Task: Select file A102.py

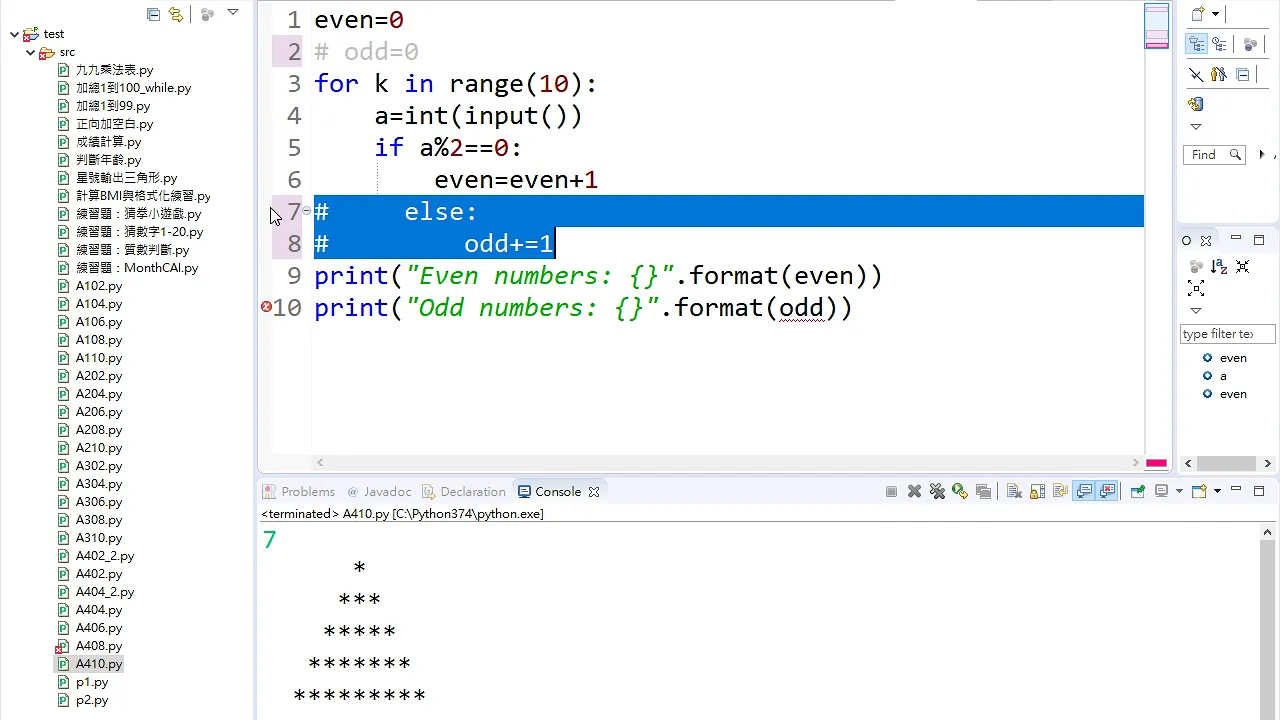Action: [99, 286]
